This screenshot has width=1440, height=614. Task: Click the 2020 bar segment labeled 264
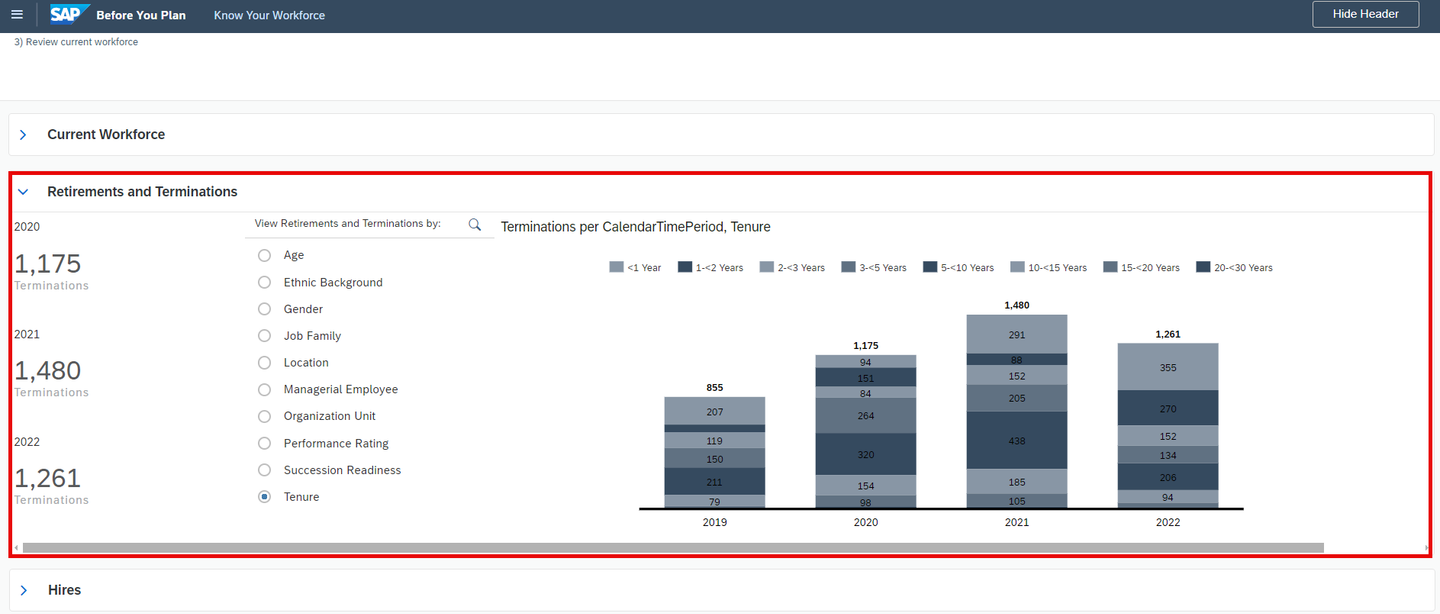(x=866, y=416)
